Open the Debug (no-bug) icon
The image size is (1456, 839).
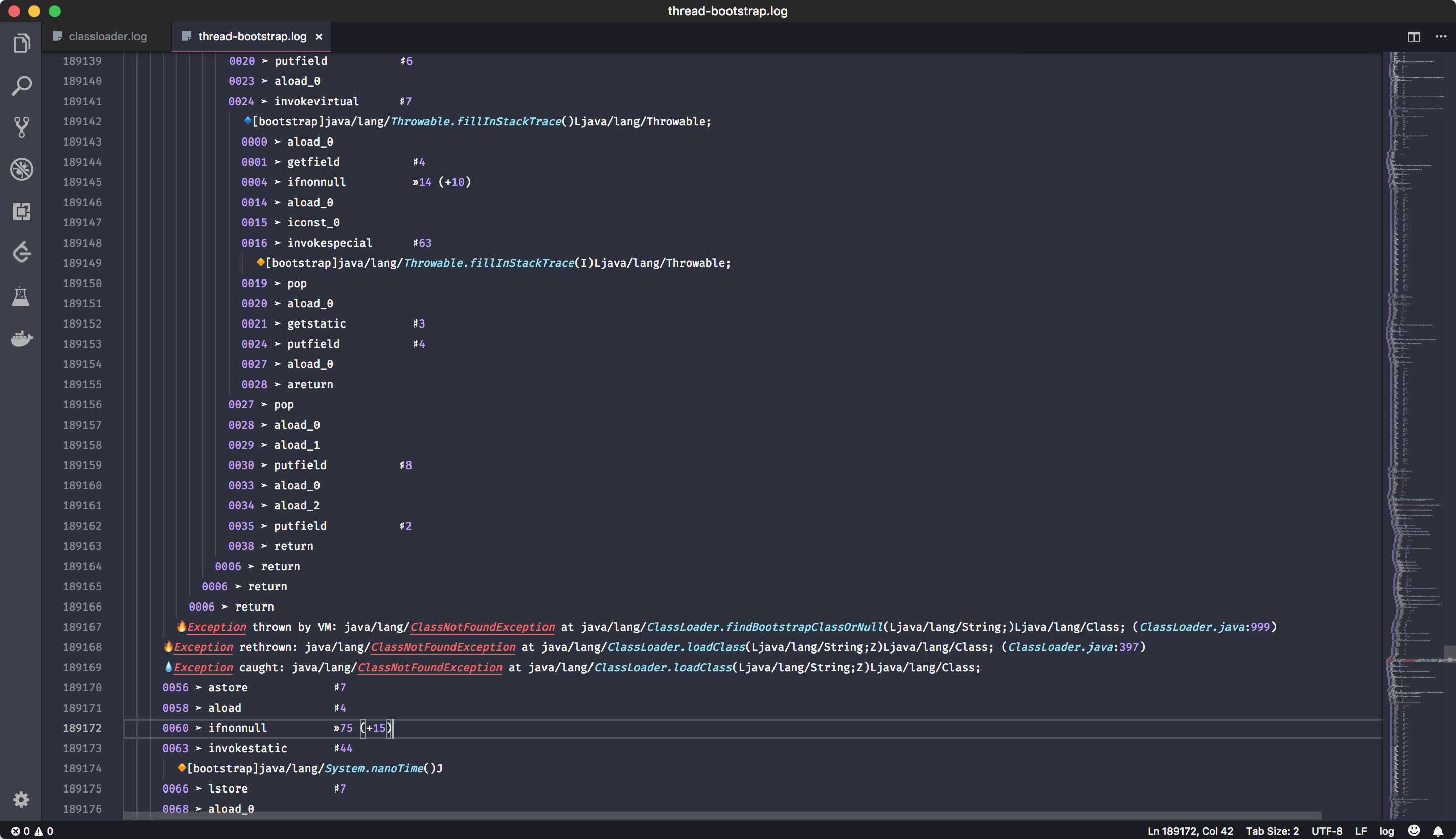click(x=21, y=169)
